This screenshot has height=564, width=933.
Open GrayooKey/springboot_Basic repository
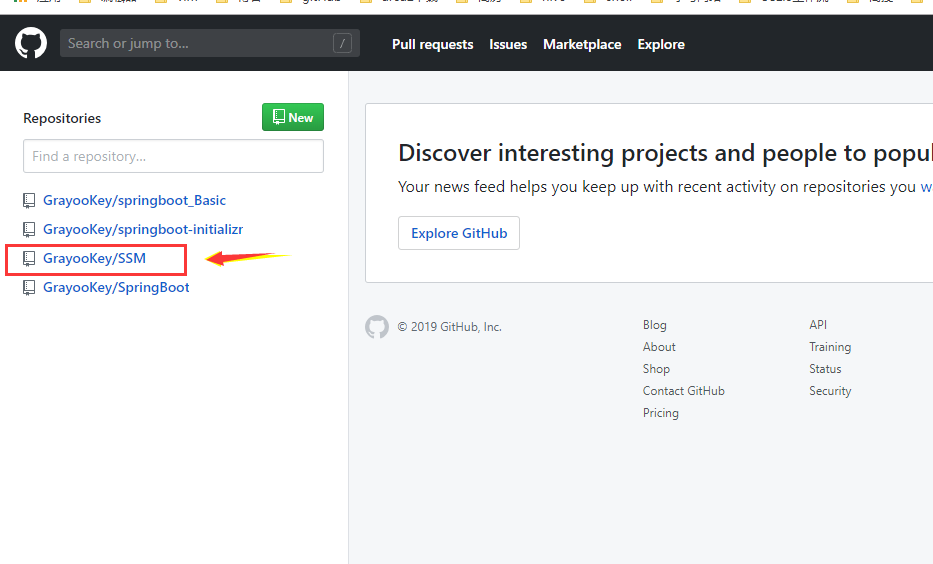[x=134, y=200]
